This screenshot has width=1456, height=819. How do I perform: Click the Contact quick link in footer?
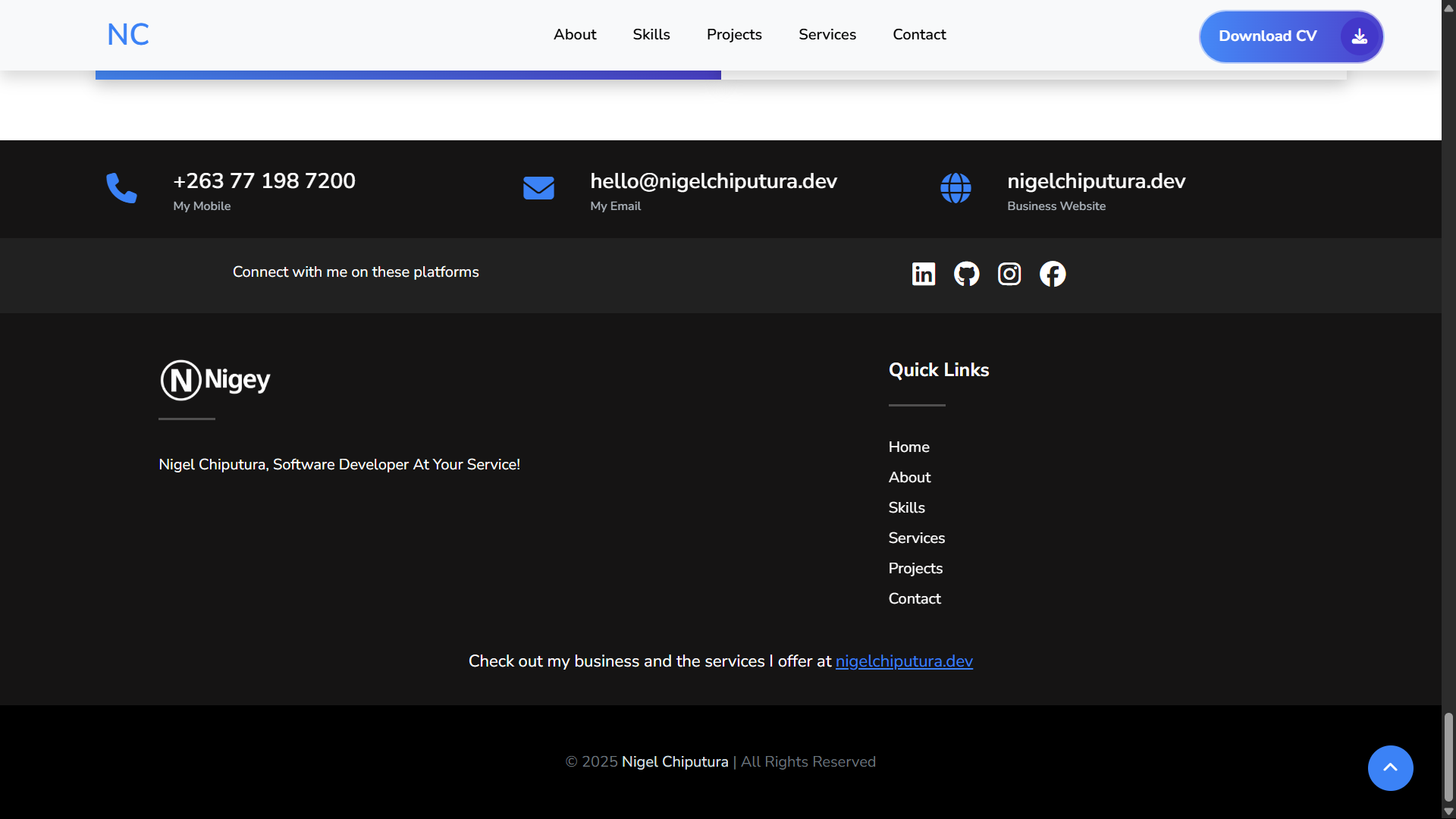[915, 599]
